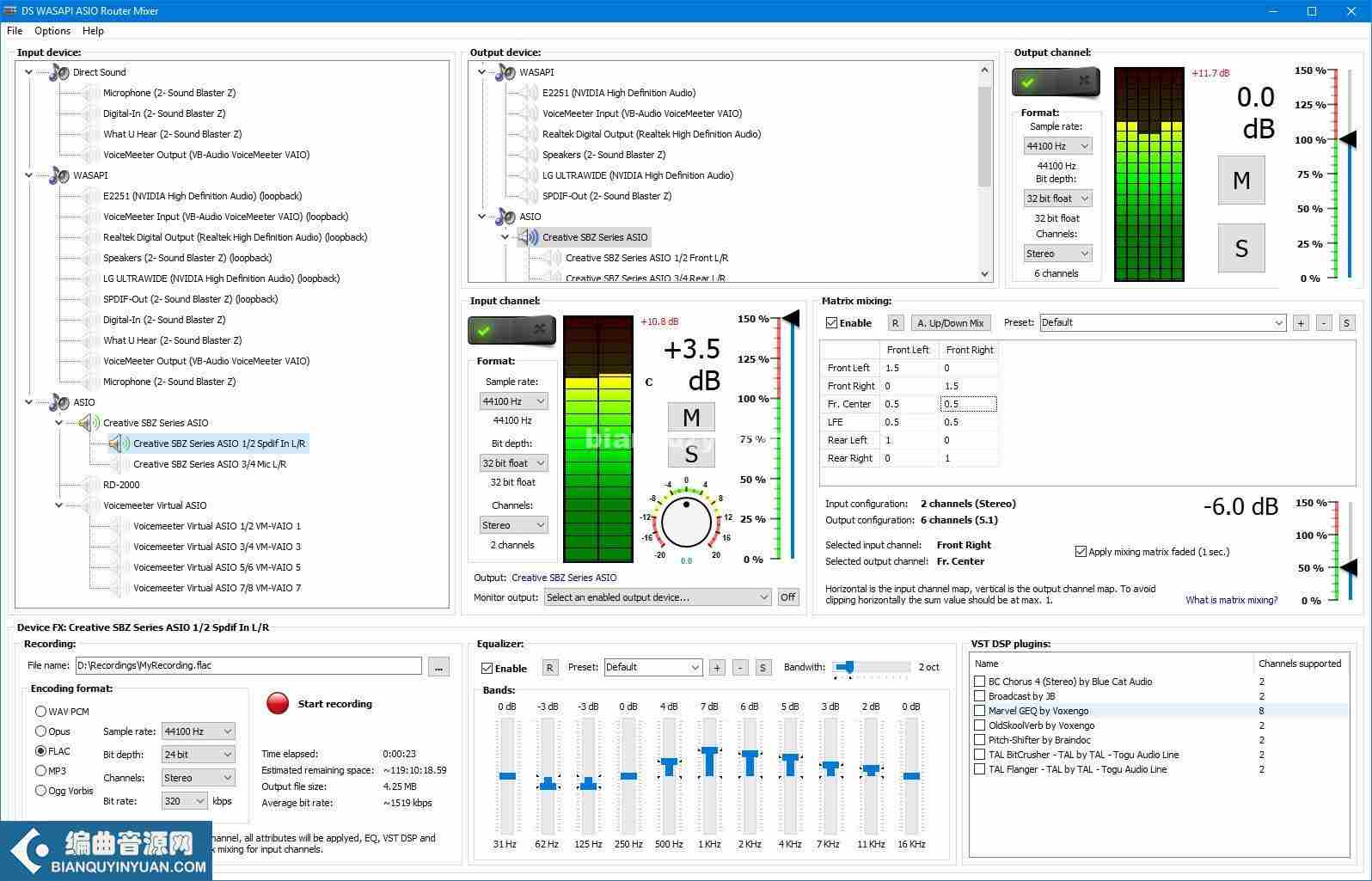This screenshot has height=881, width=1372.
Task: Adjust the equalizer Bandwidth slider
Action: tap(848, 667)
